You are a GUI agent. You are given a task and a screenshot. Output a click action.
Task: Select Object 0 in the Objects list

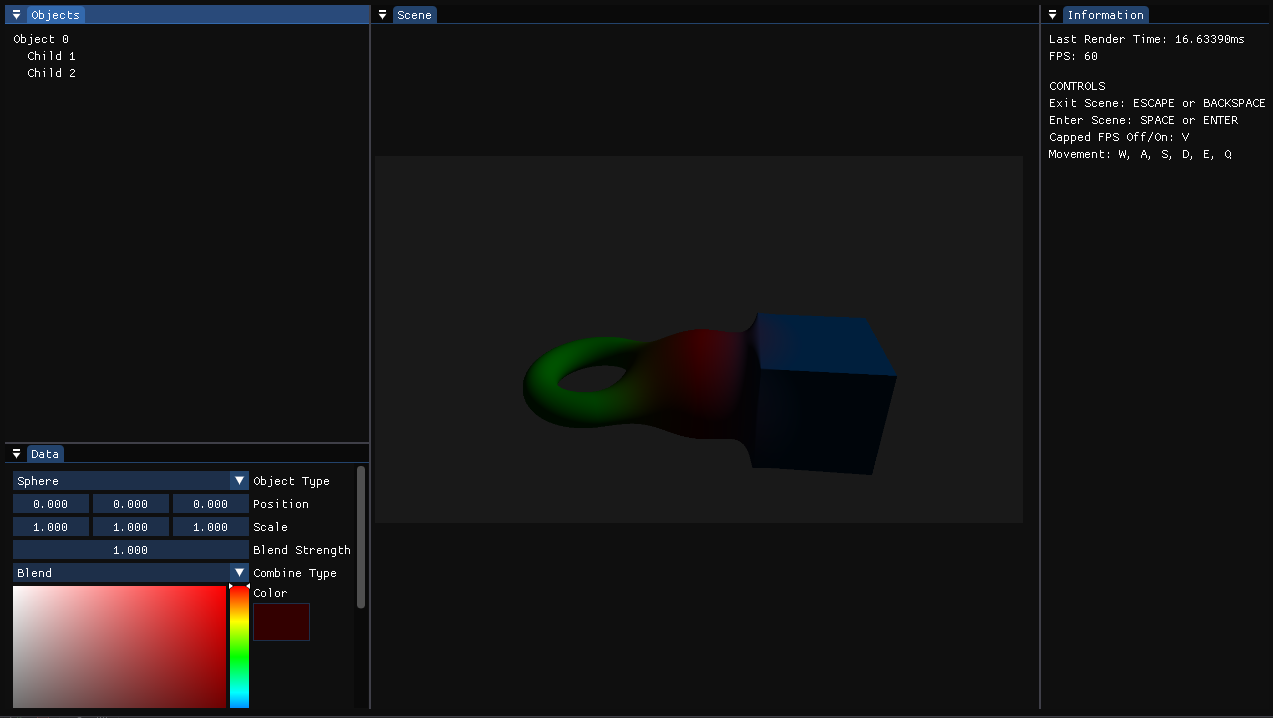point(40,38)
